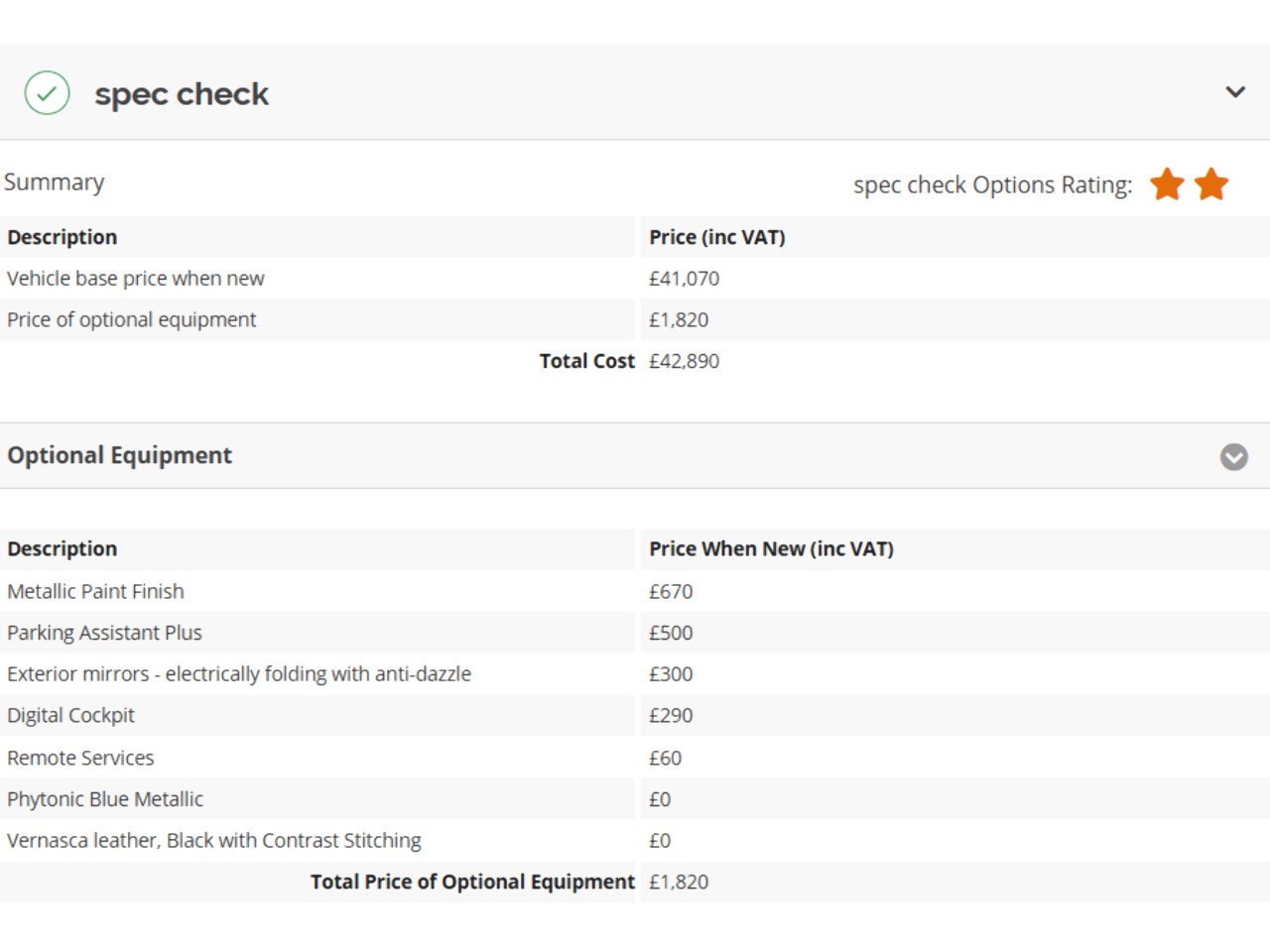Image resolution: width=1270 pixels, height=952 pixels.
Task: Click the Optional Equipment section header
Action: click(635, 456)
